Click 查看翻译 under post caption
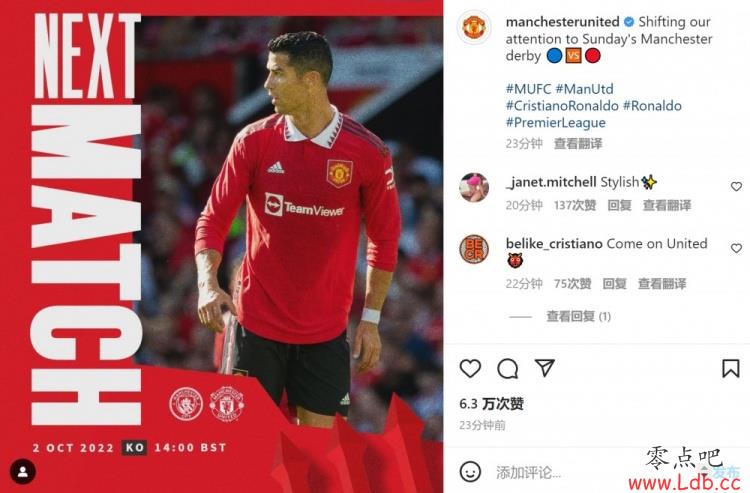Image resolution: width=750 pixels, height=493 pixels. click(578, 143)
